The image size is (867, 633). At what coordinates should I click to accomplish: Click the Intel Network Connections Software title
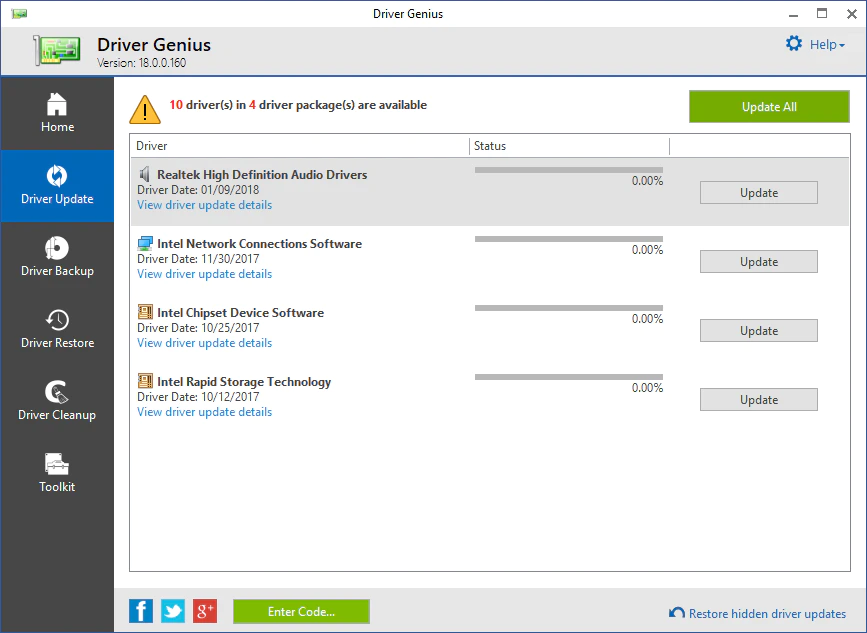(259, 244)
